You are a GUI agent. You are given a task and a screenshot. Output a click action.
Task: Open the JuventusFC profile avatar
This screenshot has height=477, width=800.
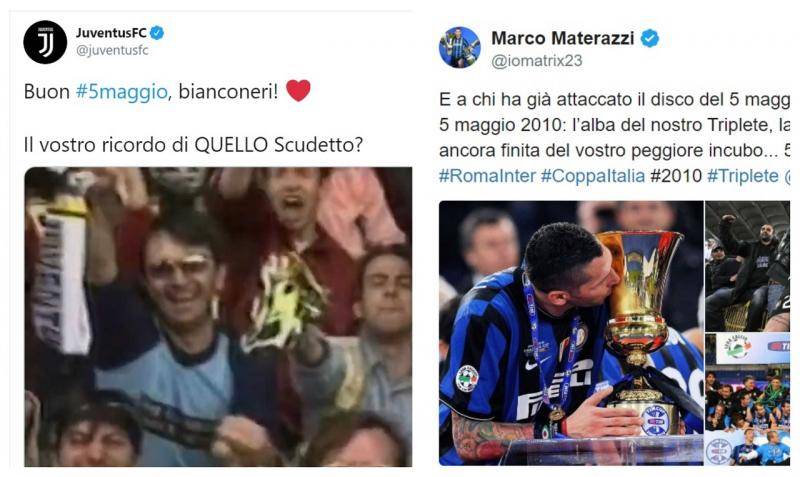45,42
